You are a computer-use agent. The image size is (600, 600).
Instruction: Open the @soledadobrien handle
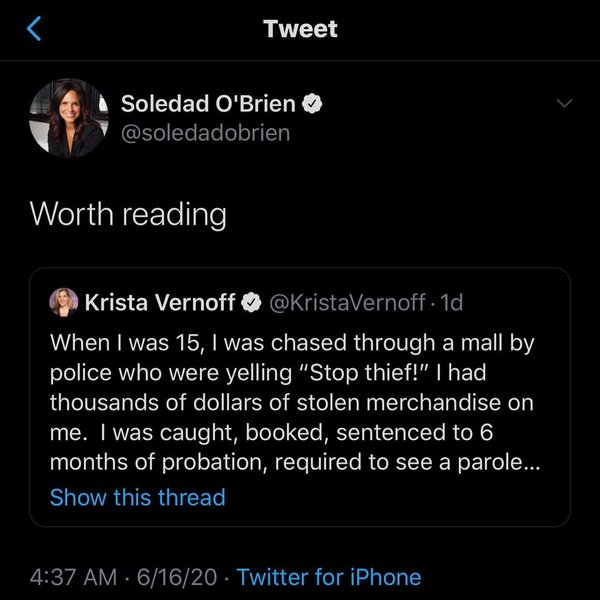205,132
